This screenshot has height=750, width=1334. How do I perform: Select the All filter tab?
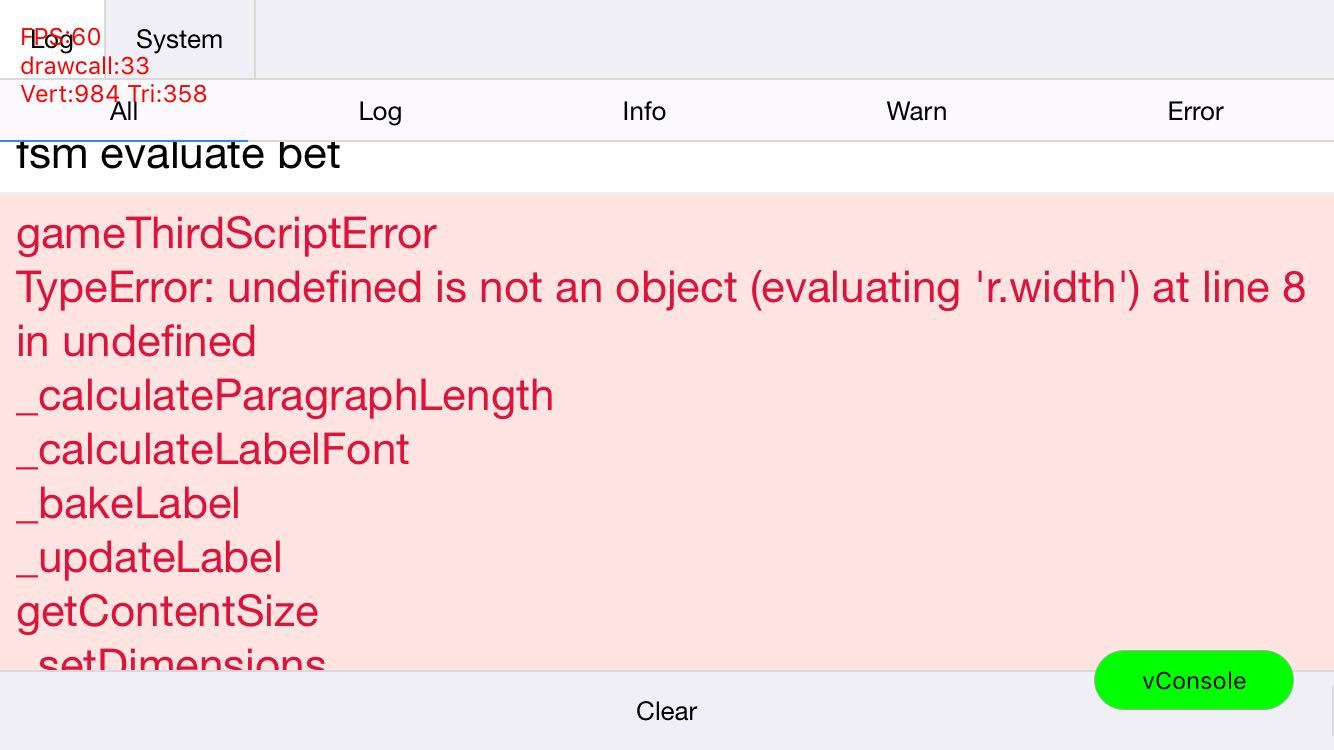(123, 111)
